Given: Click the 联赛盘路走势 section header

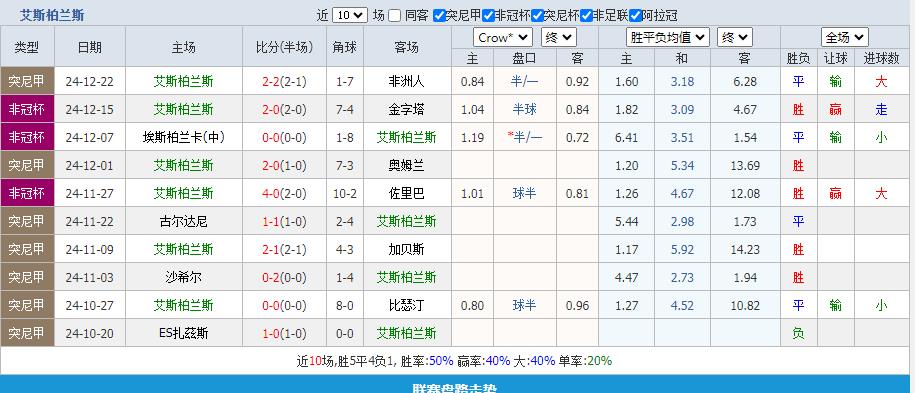Looking at the screenshot, I should click(x=455, y=388).
